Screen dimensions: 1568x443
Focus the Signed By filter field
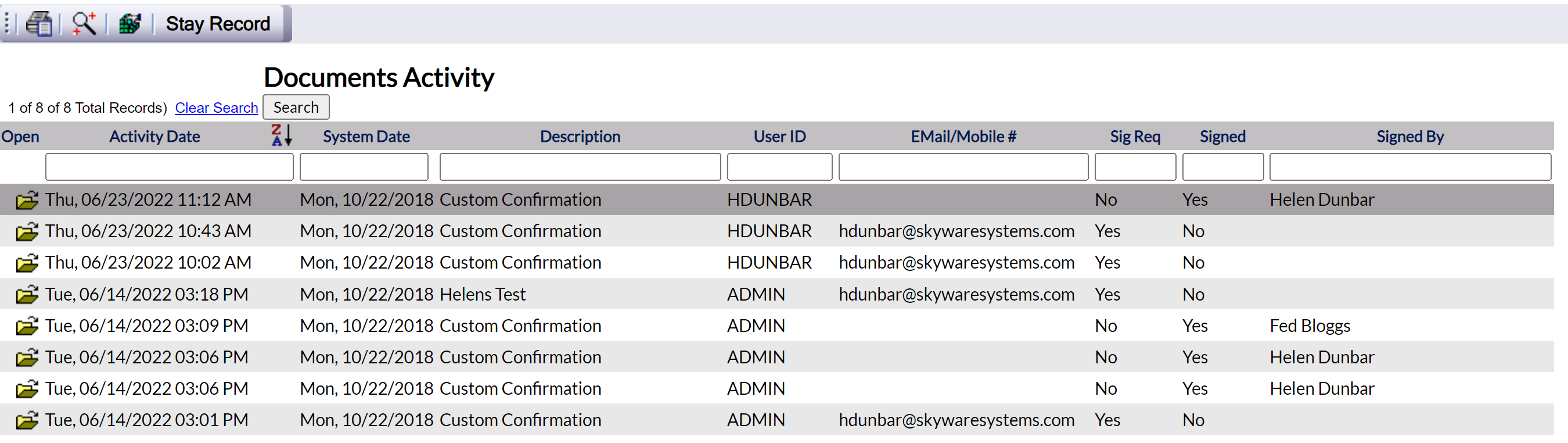point(1411,167)
